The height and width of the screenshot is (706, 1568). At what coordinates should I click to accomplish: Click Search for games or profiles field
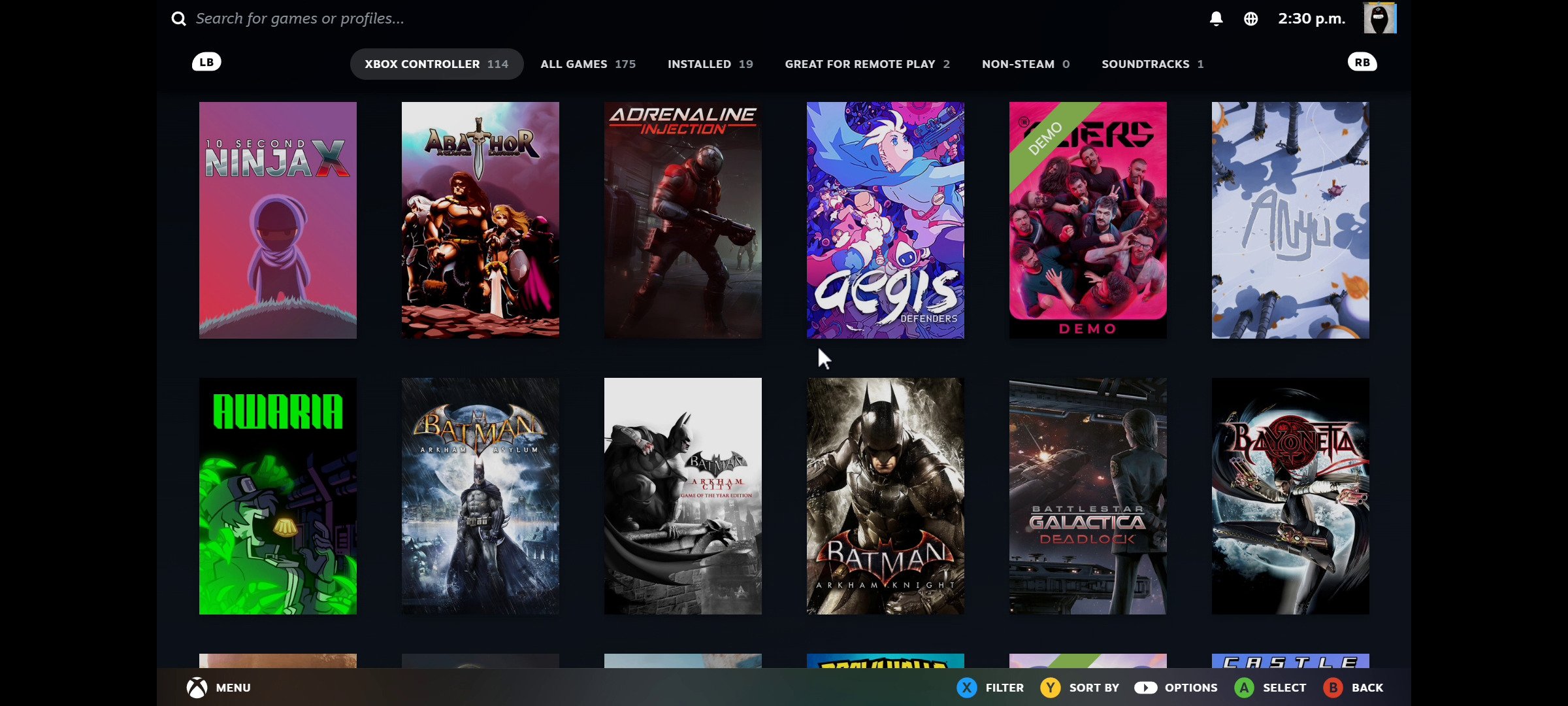click(300, 18)
